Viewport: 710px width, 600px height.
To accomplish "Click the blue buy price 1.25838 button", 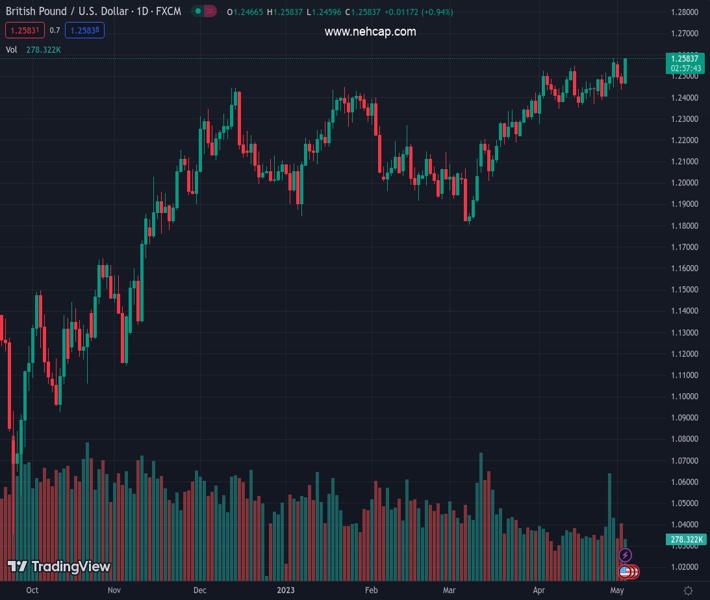I will point(84,30).
